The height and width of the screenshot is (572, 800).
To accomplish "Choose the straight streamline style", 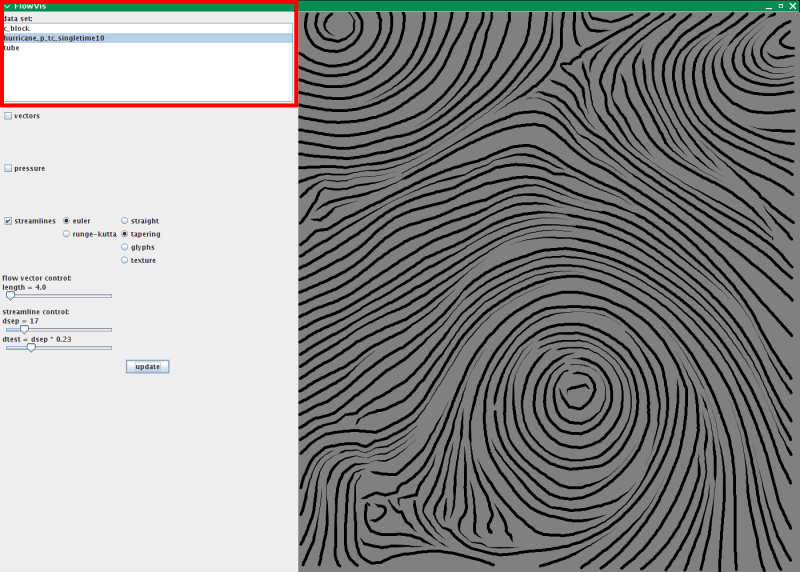I will click(125, 221).
